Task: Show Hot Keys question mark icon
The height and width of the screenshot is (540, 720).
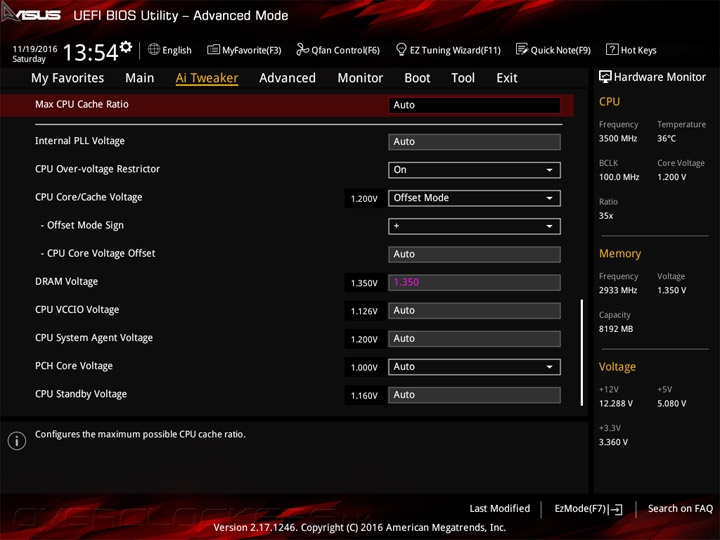Action: coord(612,49)
